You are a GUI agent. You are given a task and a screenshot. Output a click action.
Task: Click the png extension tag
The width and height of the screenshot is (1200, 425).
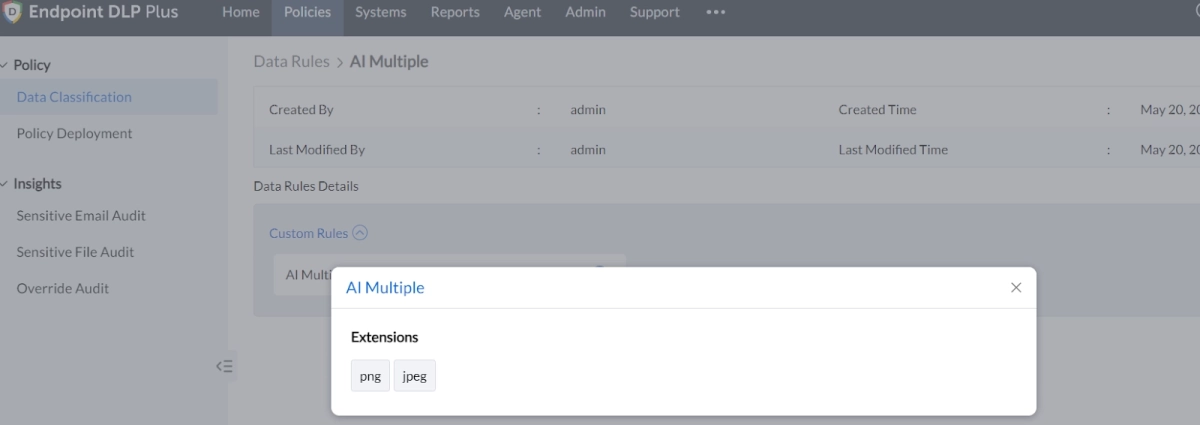[x=370, y=377]
